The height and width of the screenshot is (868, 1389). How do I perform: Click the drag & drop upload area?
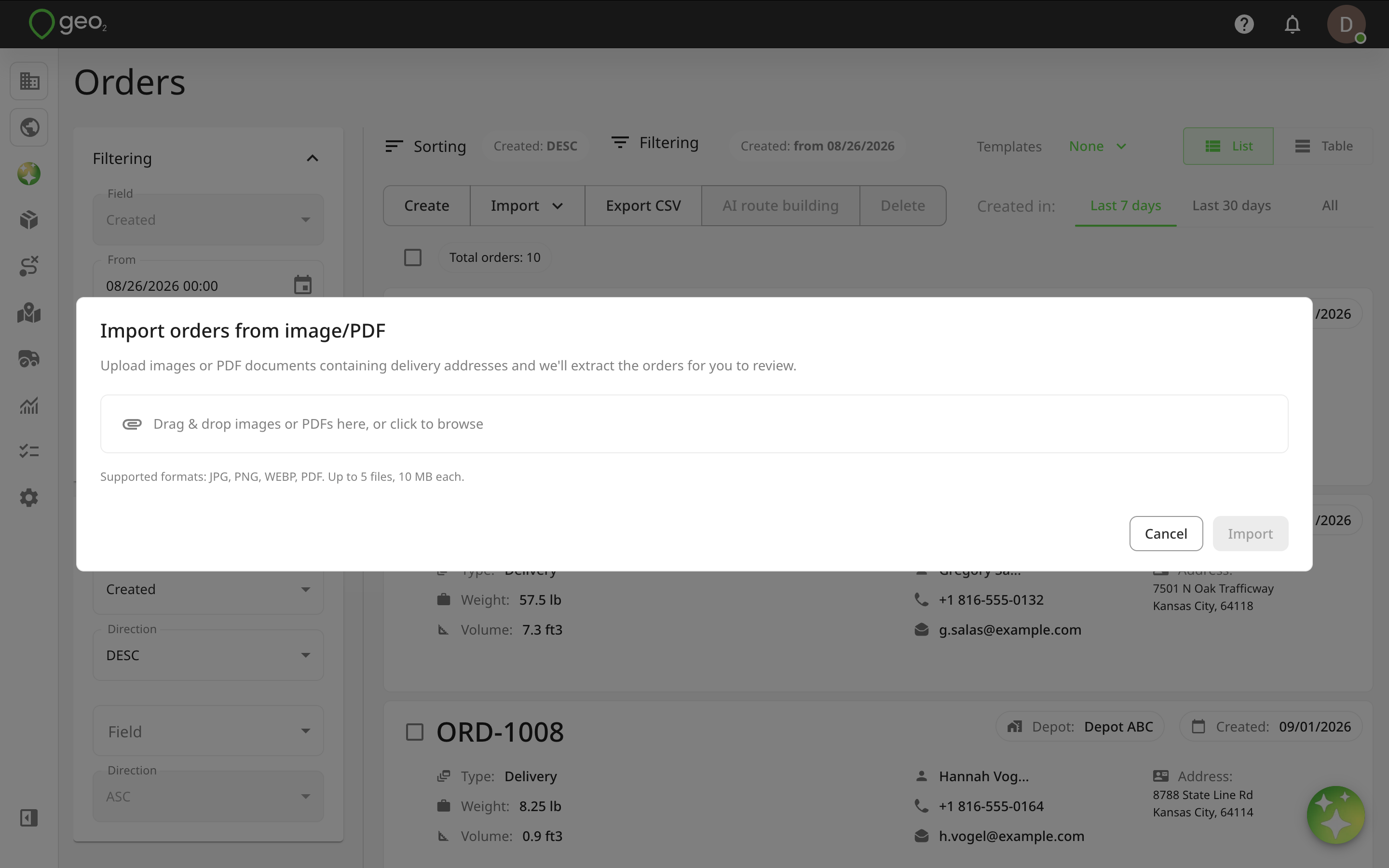[694, 424]
